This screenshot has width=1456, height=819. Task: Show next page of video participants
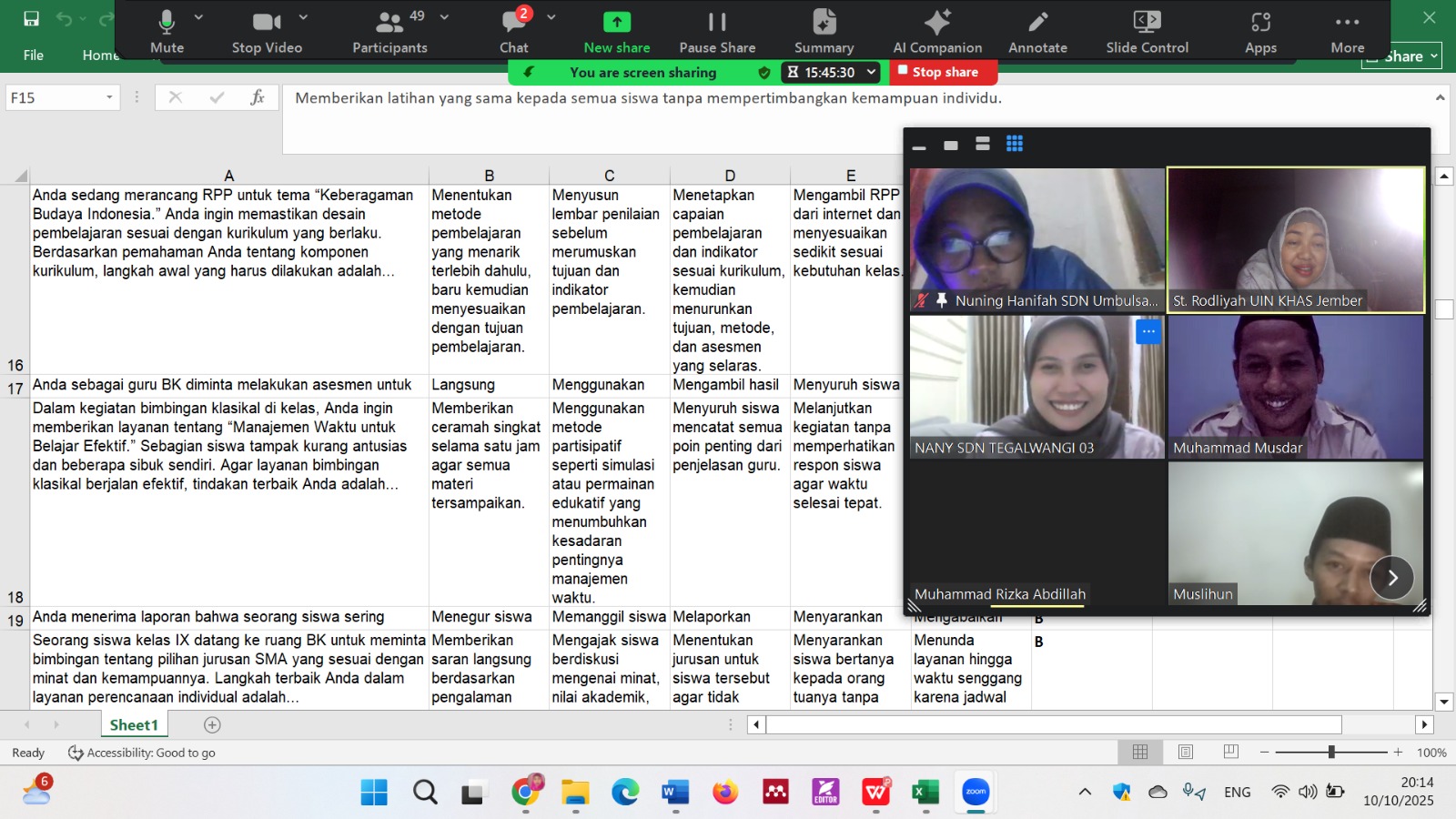pyautogui.click(x=1391, y=578)
